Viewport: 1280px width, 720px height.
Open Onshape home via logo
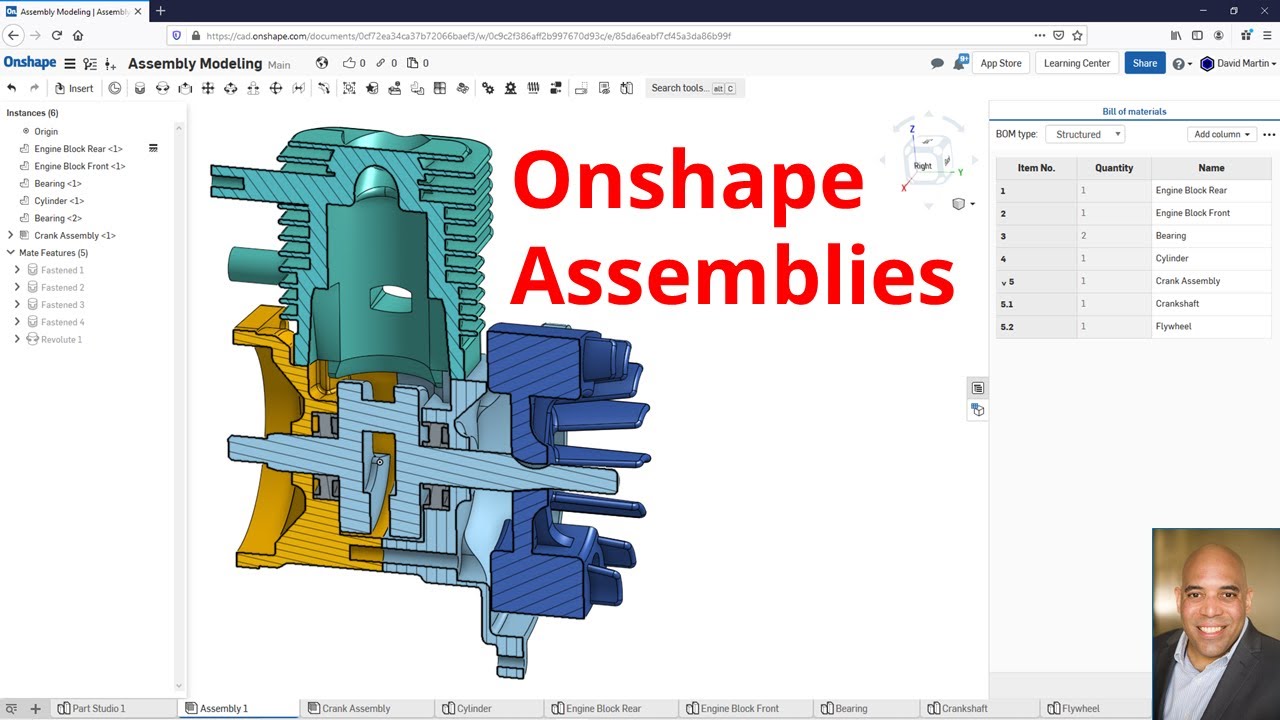[30, 62]
